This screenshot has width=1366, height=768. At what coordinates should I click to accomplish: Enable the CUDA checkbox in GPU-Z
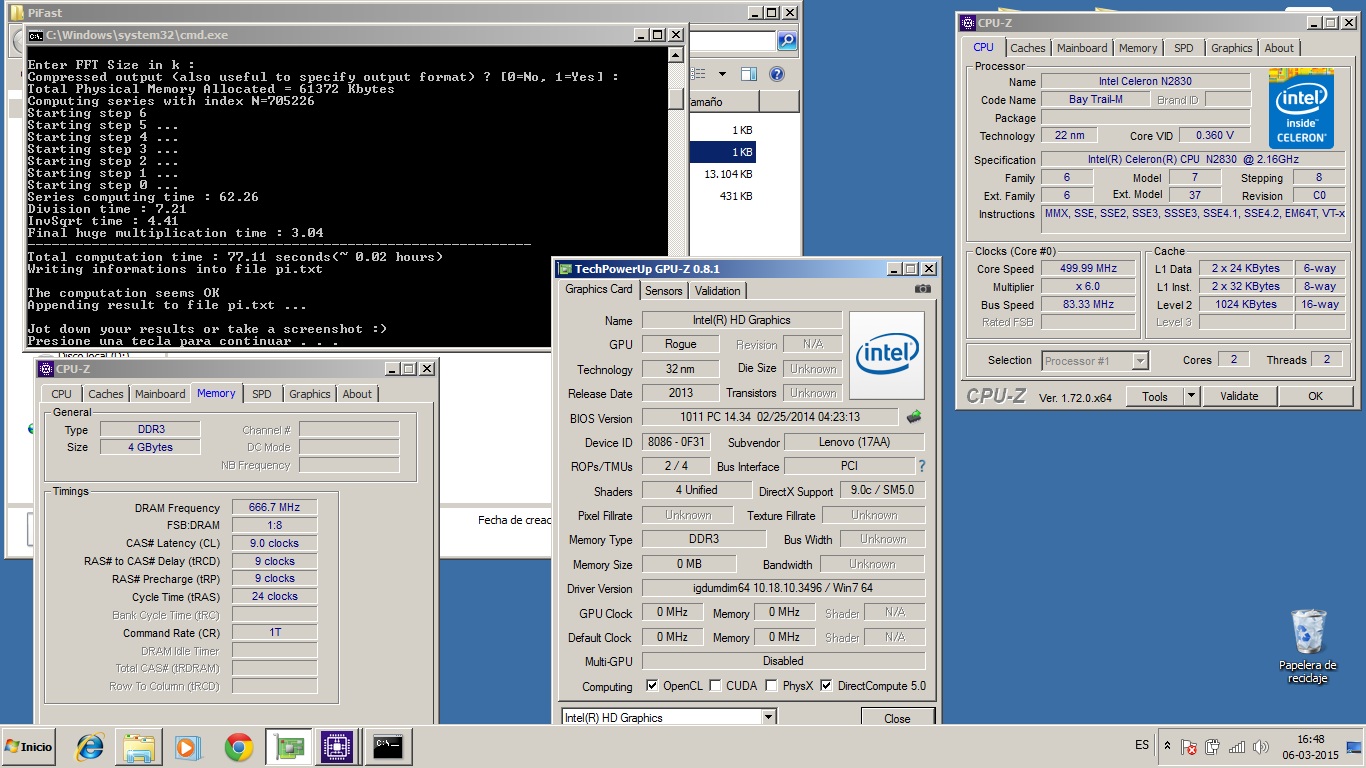[715, 686]
